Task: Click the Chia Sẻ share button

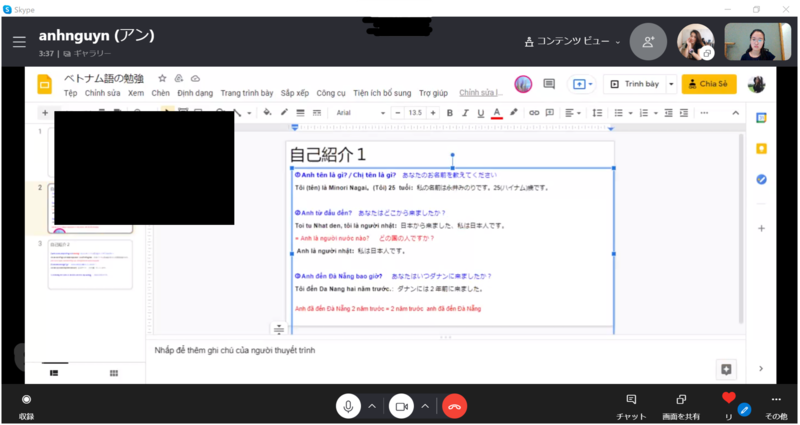Action: tap(709, 84)
